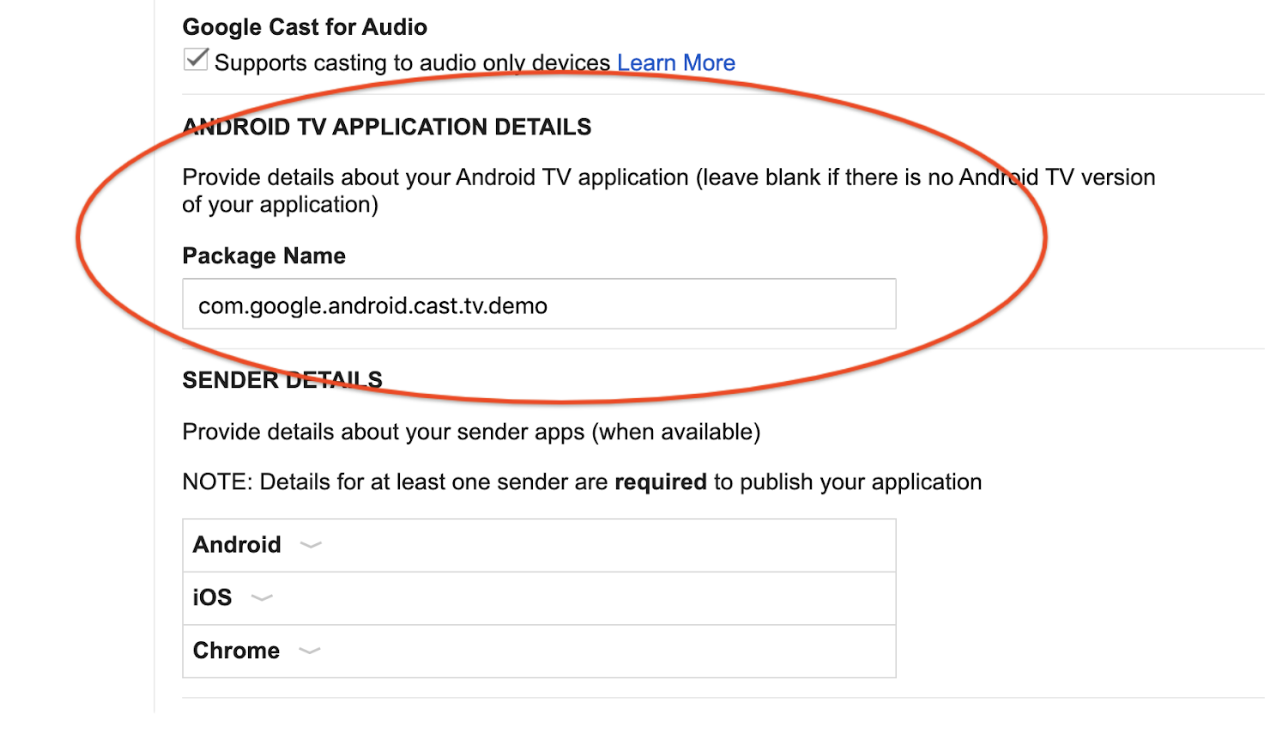
Task: Expand the Chrome sender details row
Action: click(310, 651)
